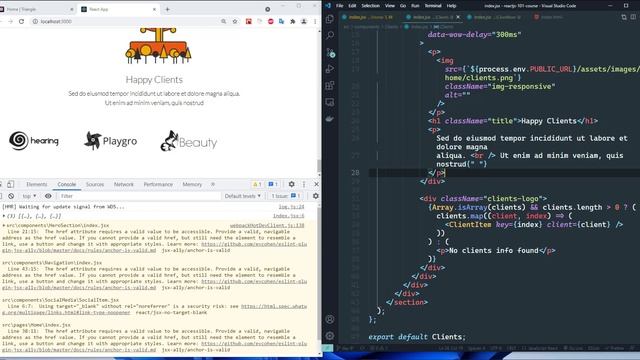Expand the HeroSection warning entry
The width and height of the screenshot is (640, 360).
(4, 225)
